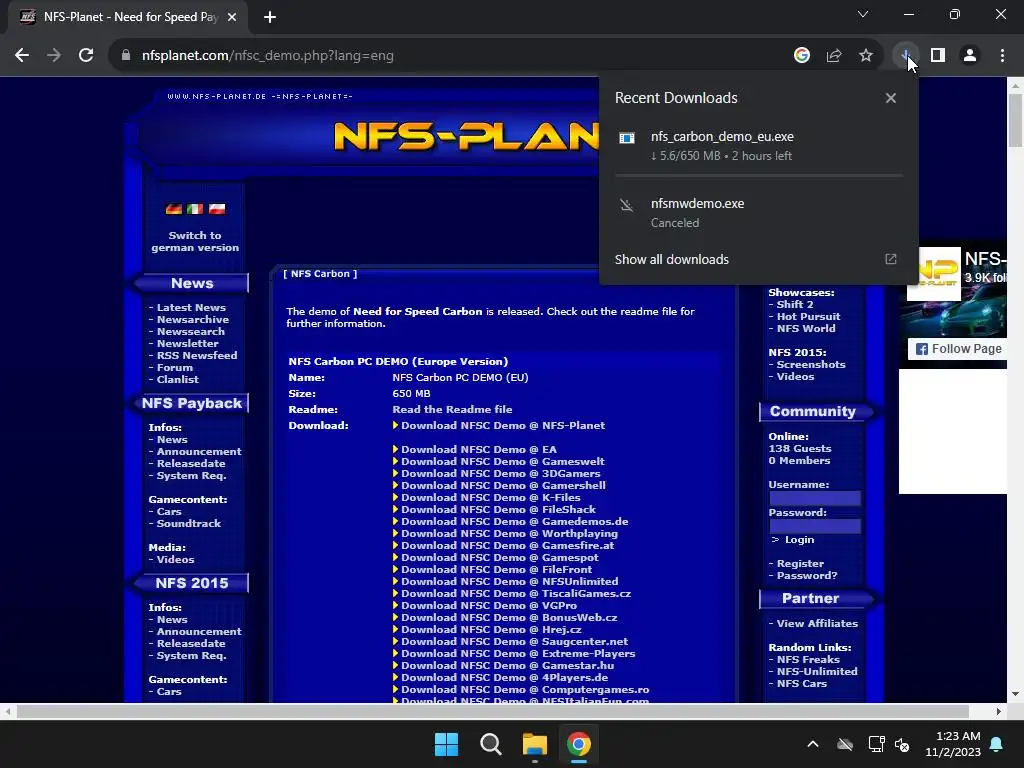Open the RSS Newsfeed link
The width and height of the screenshot is (1024, 768).
tap(197, 355)
